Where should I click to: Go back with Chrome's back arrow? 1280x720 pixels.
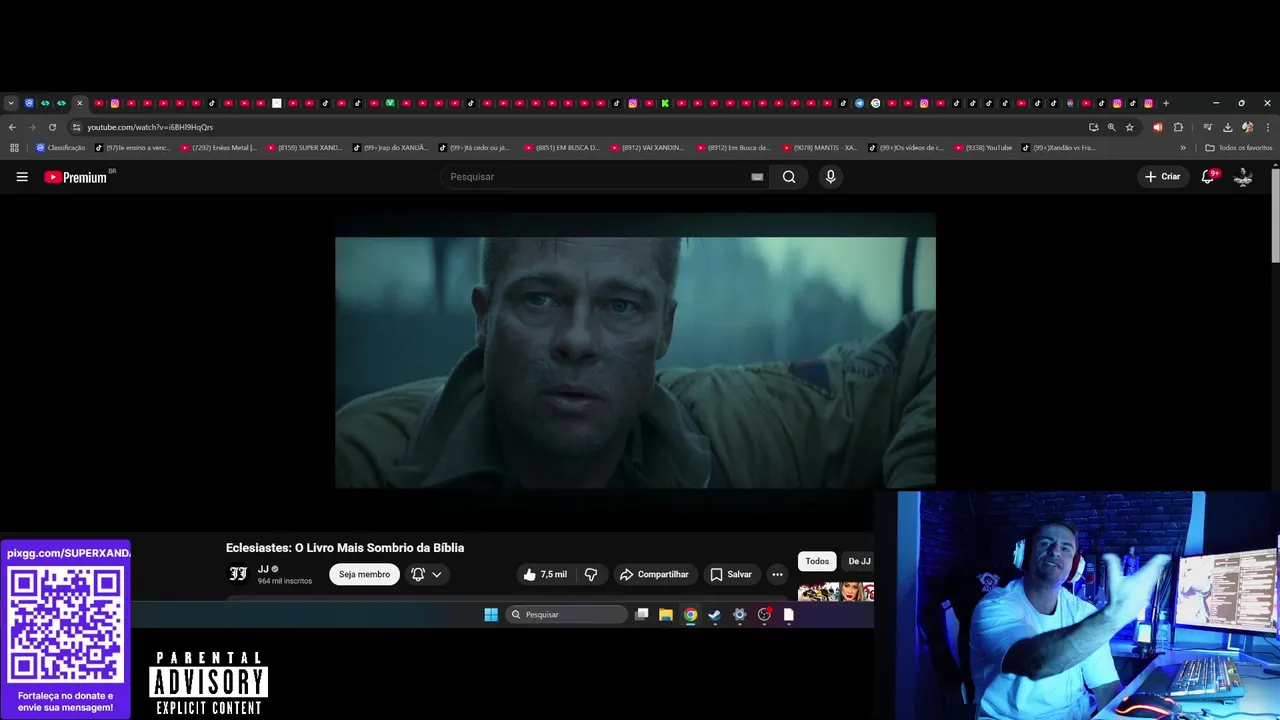tap(12, 127)
